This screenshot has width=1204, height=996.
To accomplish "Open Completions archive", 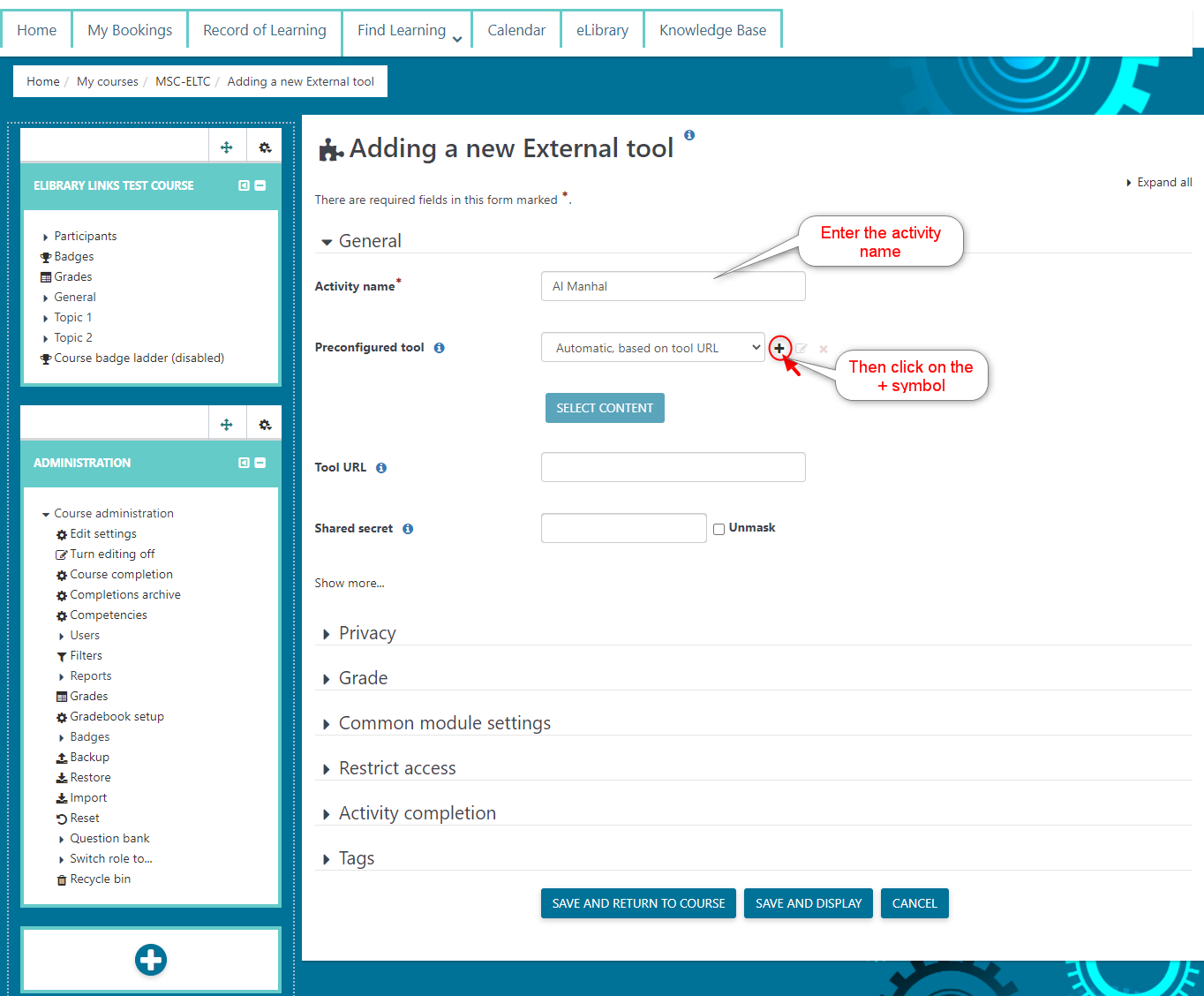I will pyautogui.click(x=118, y=595).
